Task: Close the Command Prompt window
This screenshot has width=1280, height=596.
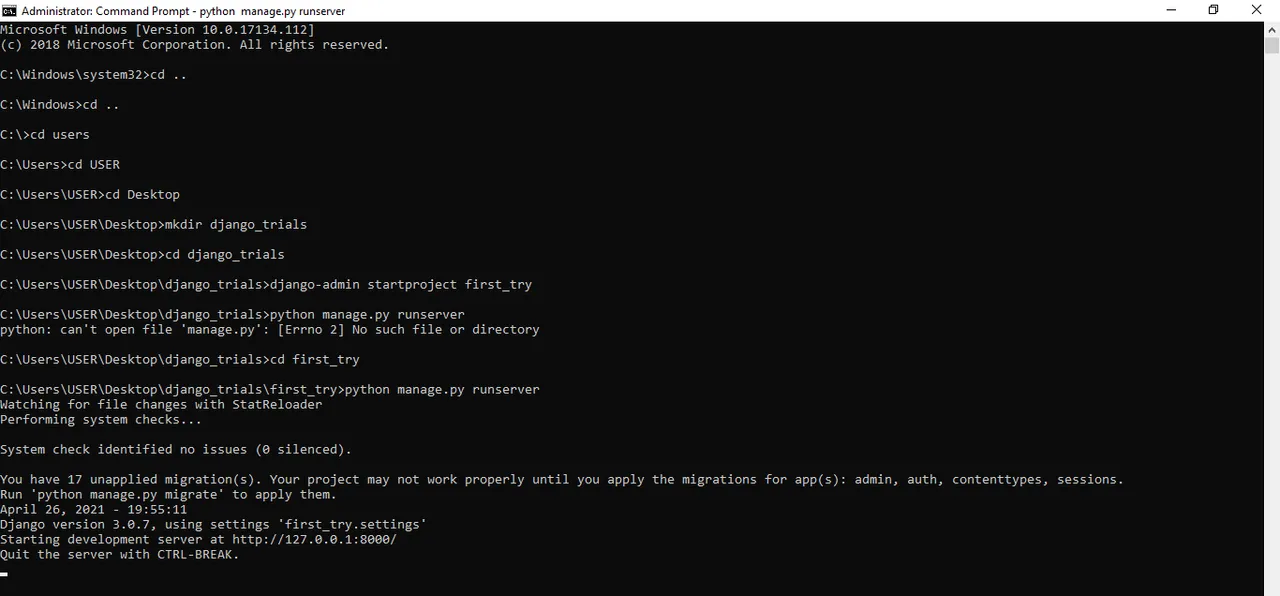Action: coord(1256,10)
